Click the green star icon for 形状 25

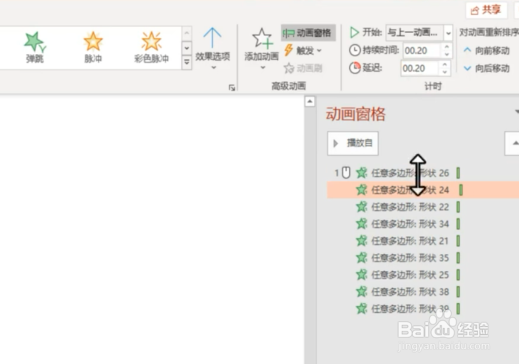(361, 275)
